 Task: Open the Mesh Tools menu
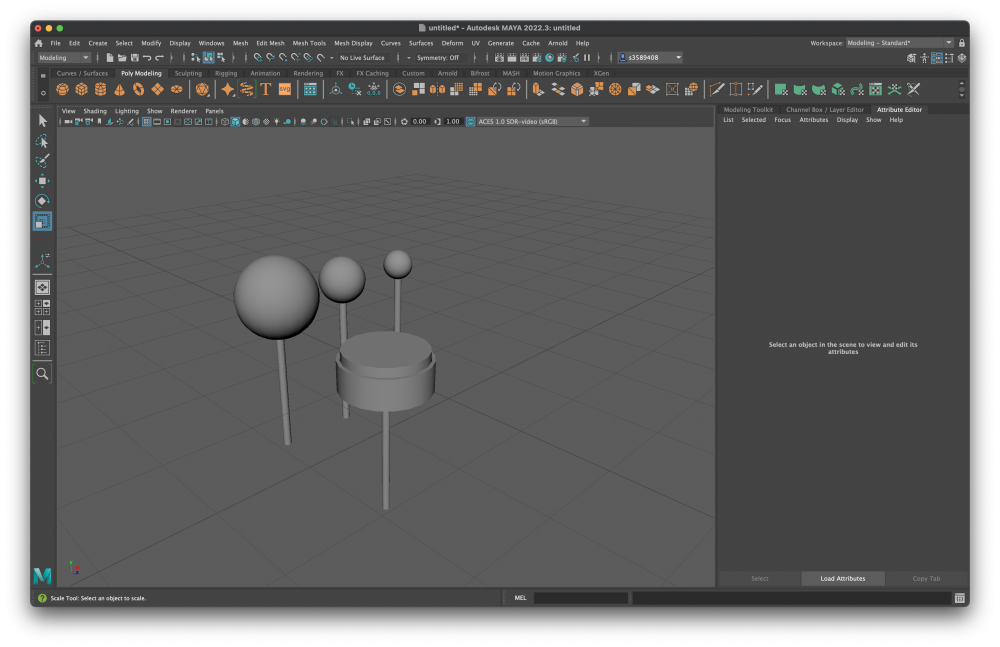click(309, 43)
